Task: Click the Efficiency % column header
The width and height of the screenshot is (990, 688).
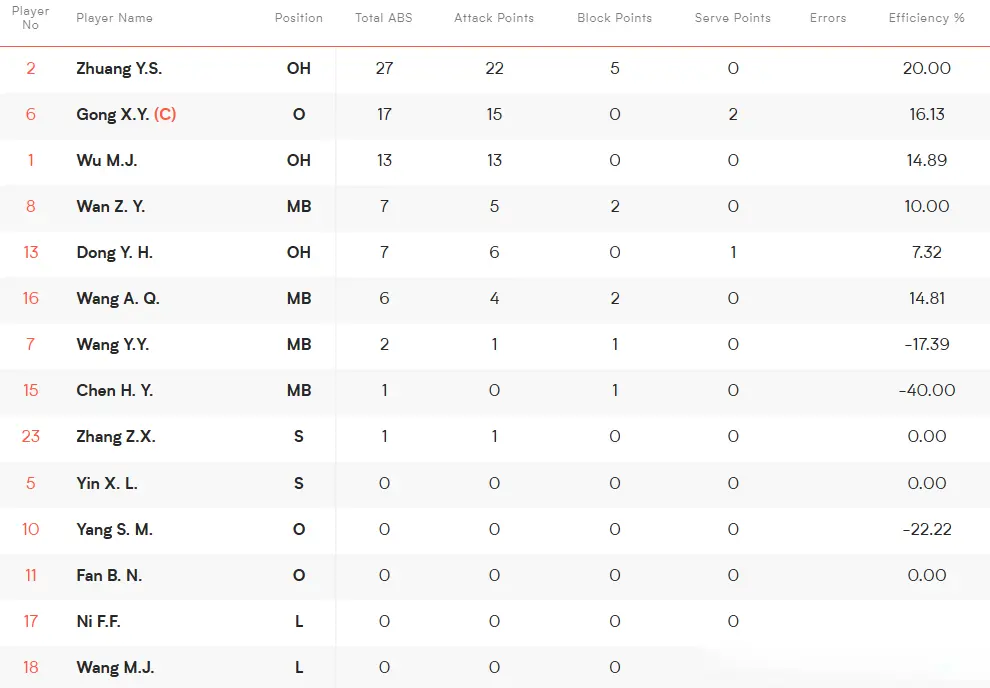Action: pyautogui.click(x=926, y=18)
